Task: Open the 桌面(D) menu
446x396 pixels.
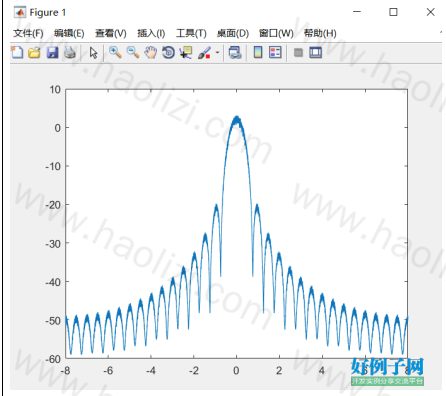Action: coord(233,33)
